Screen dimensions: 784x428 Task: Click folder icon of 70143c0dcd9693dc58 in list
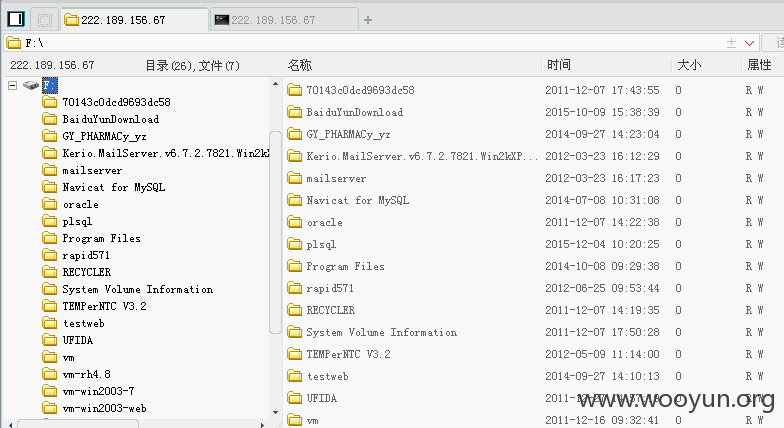pyautogui.click(x=294, y=90)
